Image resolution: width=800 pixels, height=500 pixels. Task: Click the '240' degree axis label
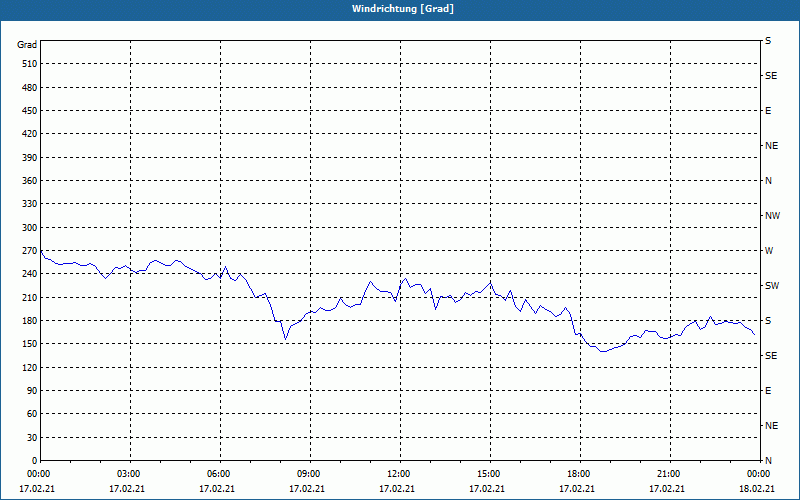click(30, 273)
